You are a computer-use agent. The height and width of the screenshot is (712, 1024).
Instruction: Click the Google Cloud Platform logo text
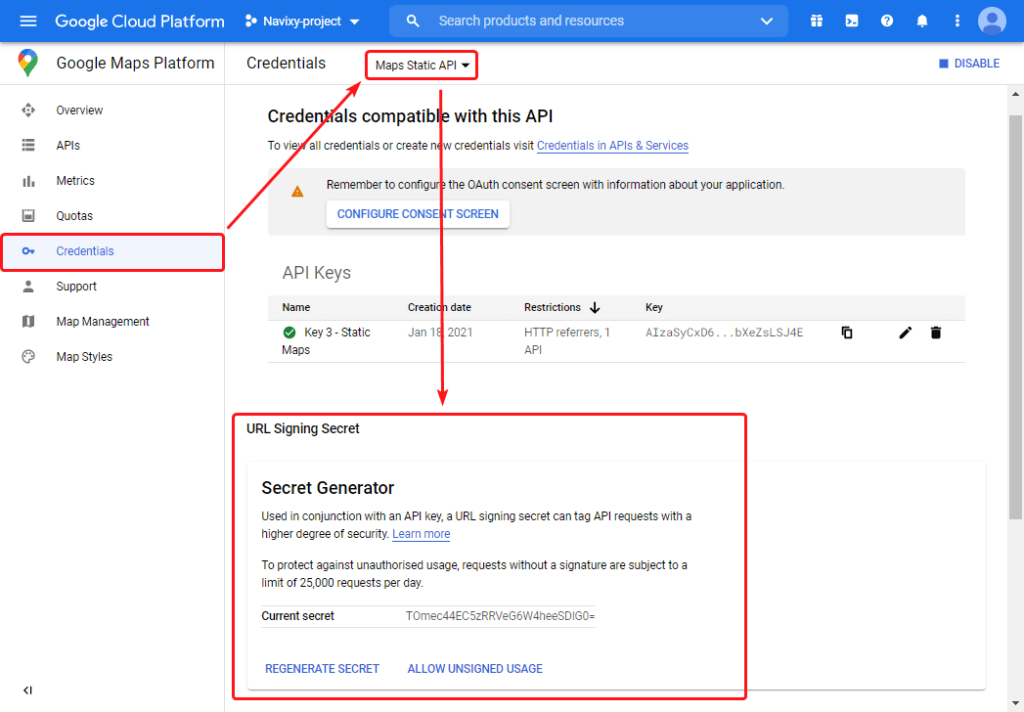coord(139,21)
